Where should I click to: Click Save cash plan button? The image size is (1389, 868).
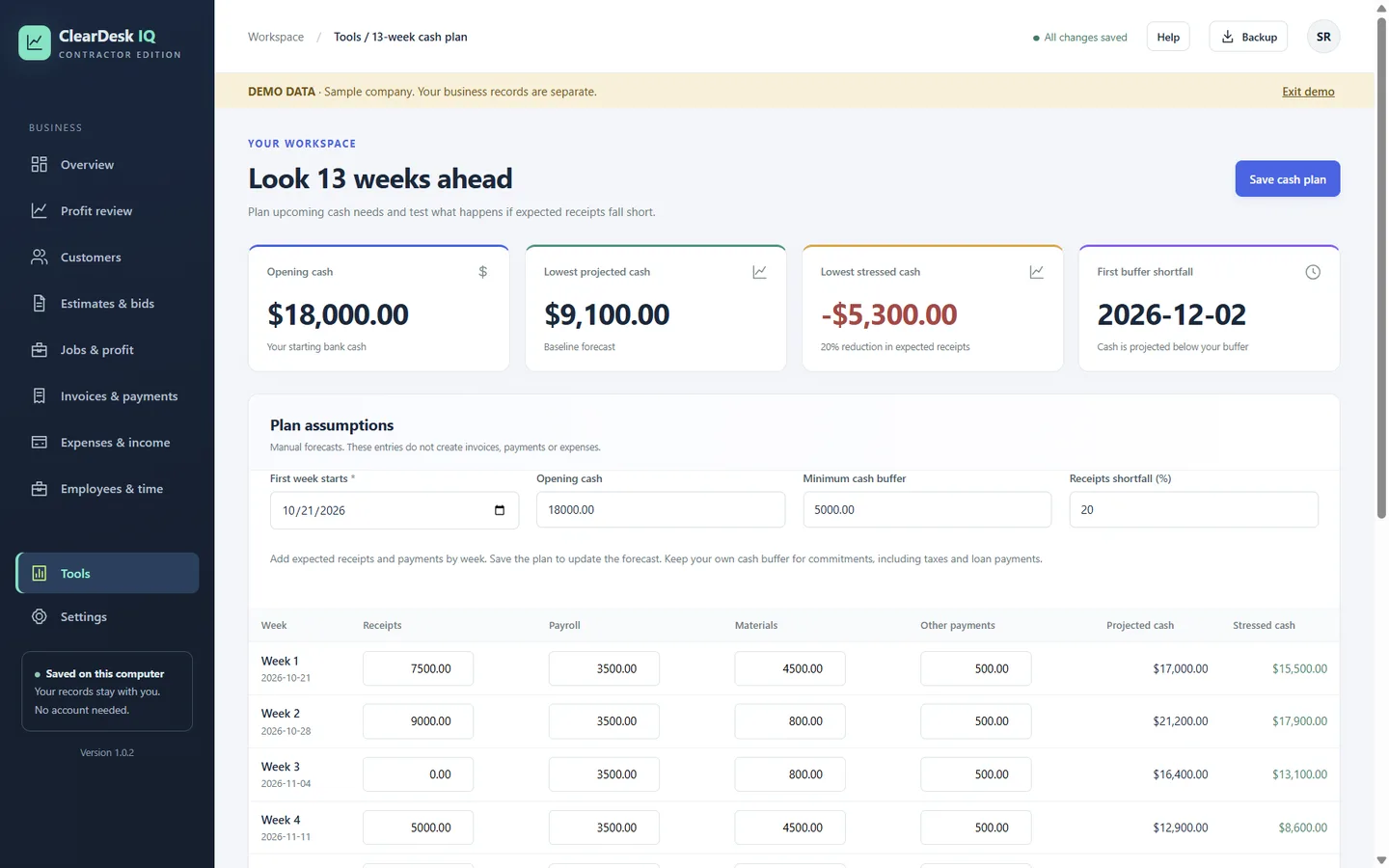[x=1288, y=178]
